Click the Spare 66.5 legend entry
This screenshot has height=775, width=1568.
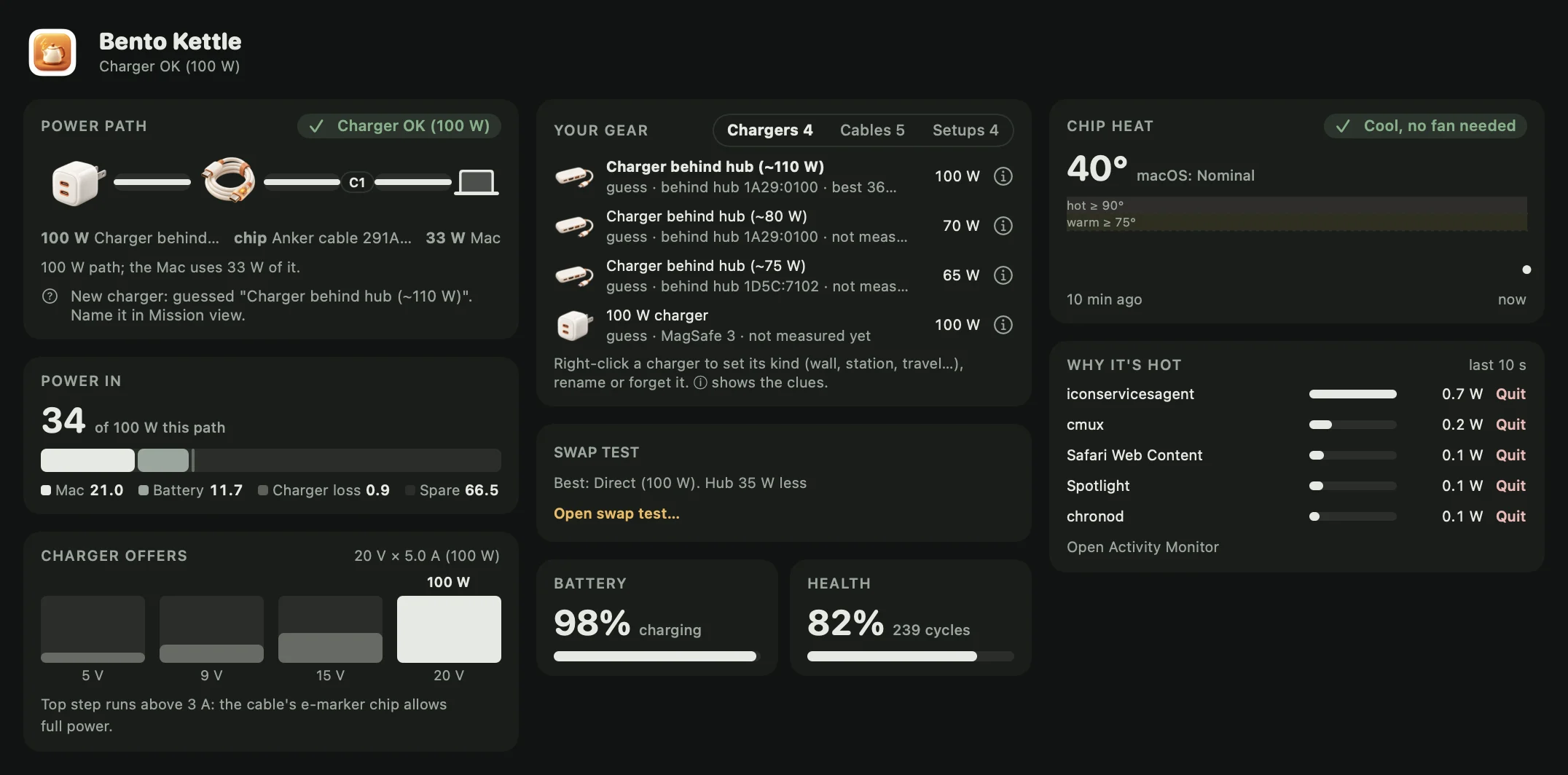click(452, 490)
